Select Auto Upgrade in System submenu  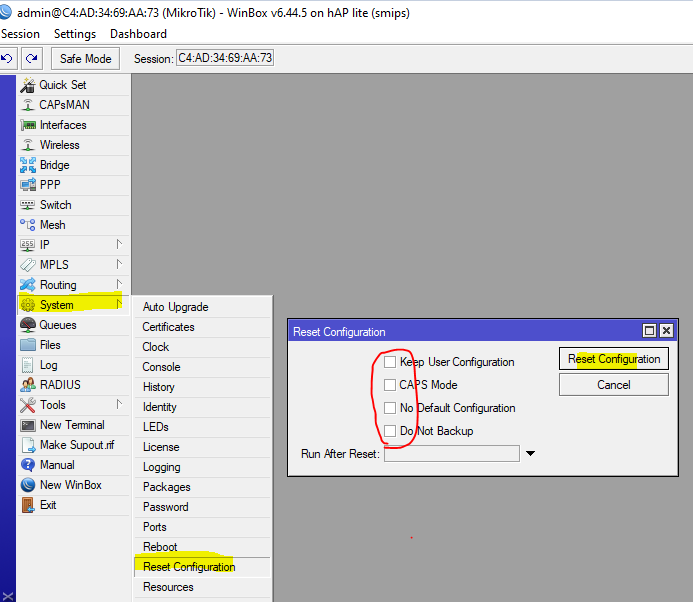pyautogui.click(x=202, y=307)
